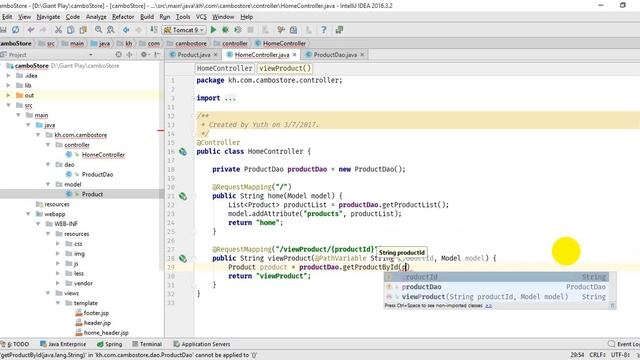Open the Spring tool window
This screenshot has height=360, width=640.
click(x=109, y=344)
